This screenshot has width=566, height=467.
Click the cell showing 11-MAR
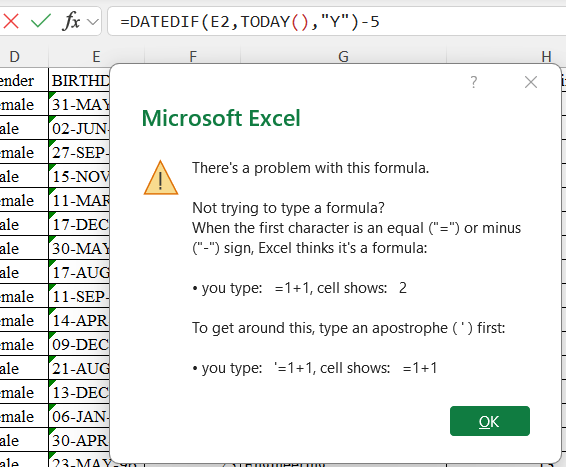[x=79, y=200]
